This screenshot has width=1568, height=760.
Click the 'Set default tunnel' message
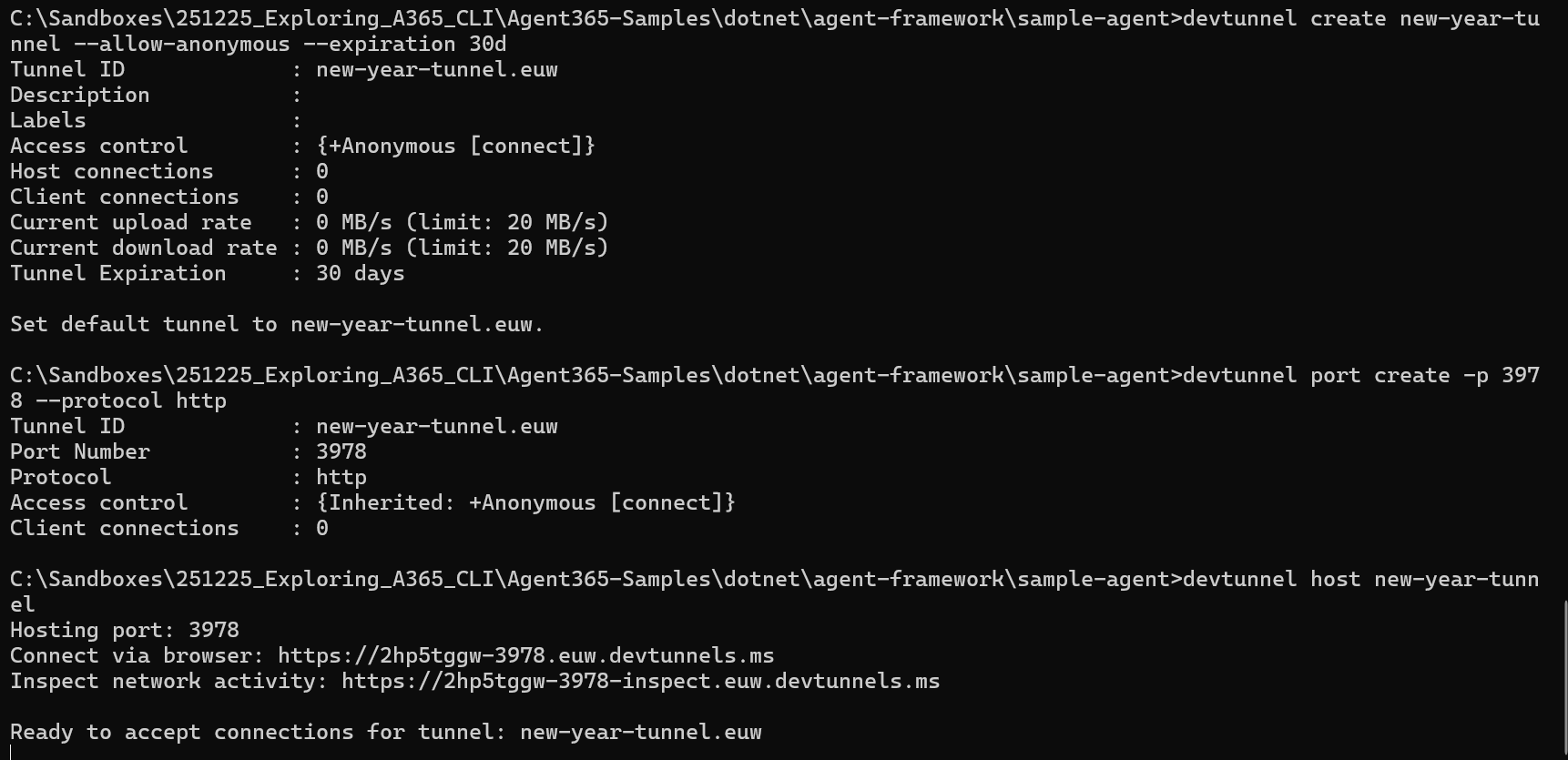(276, 324)
